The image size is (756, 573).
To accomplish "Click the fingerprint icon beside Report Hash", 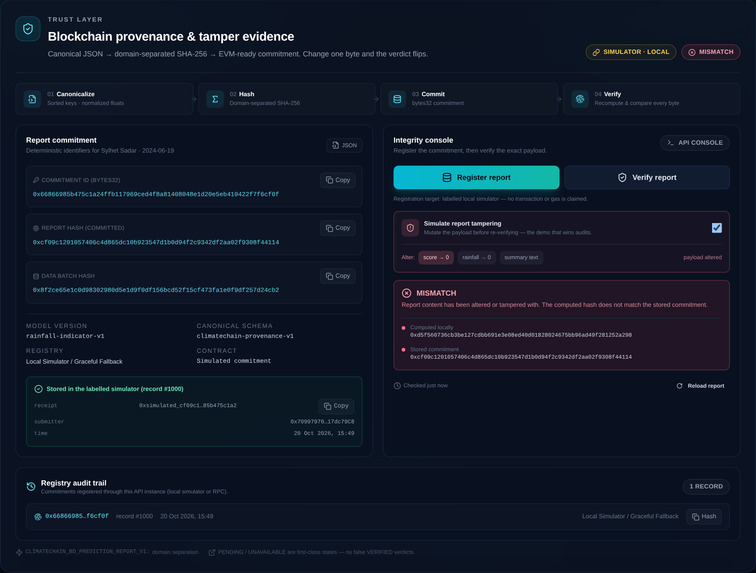I will coord(36,228).
